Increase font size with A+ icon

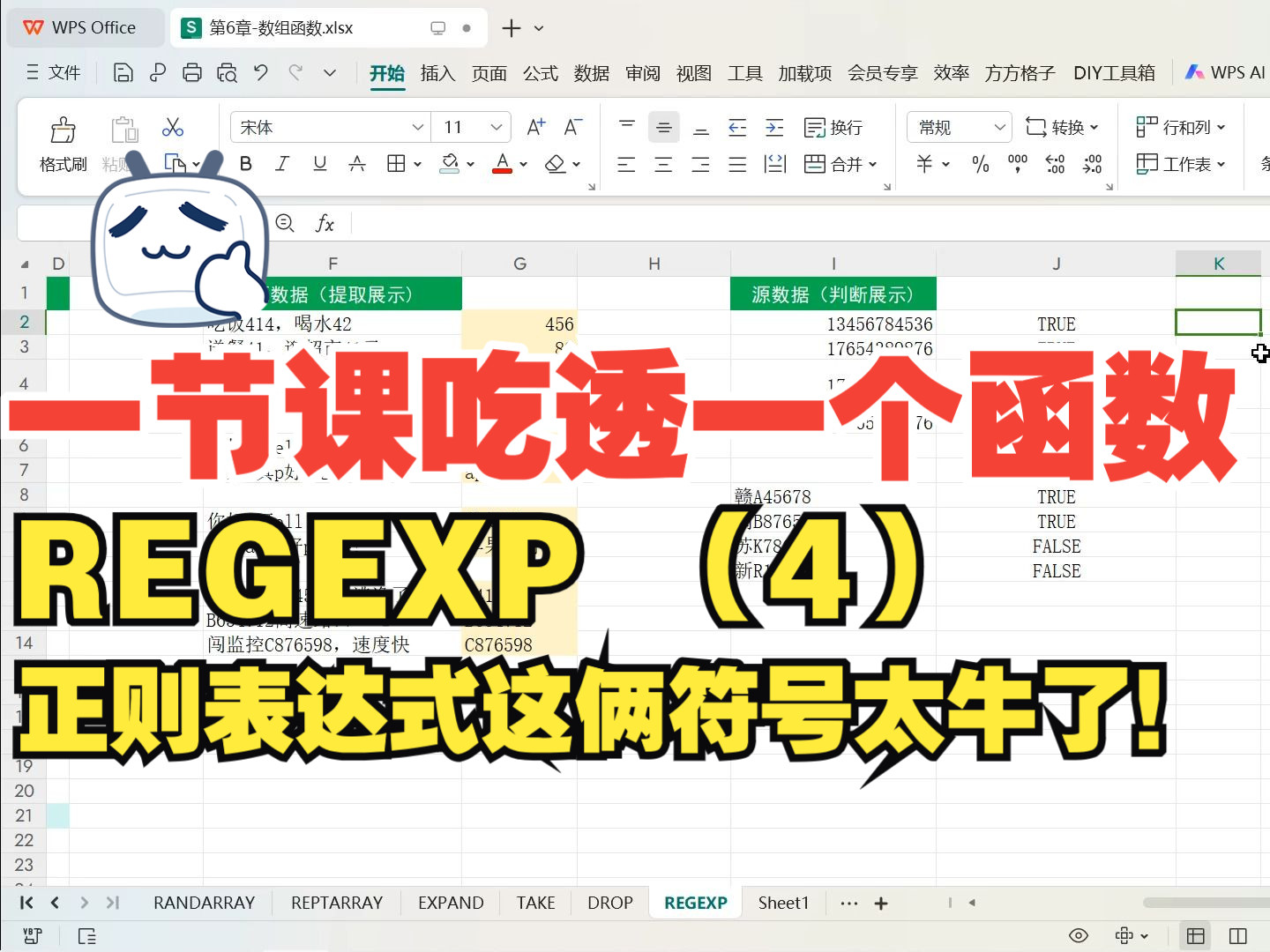pyautogui.click(x=535, y=128)
